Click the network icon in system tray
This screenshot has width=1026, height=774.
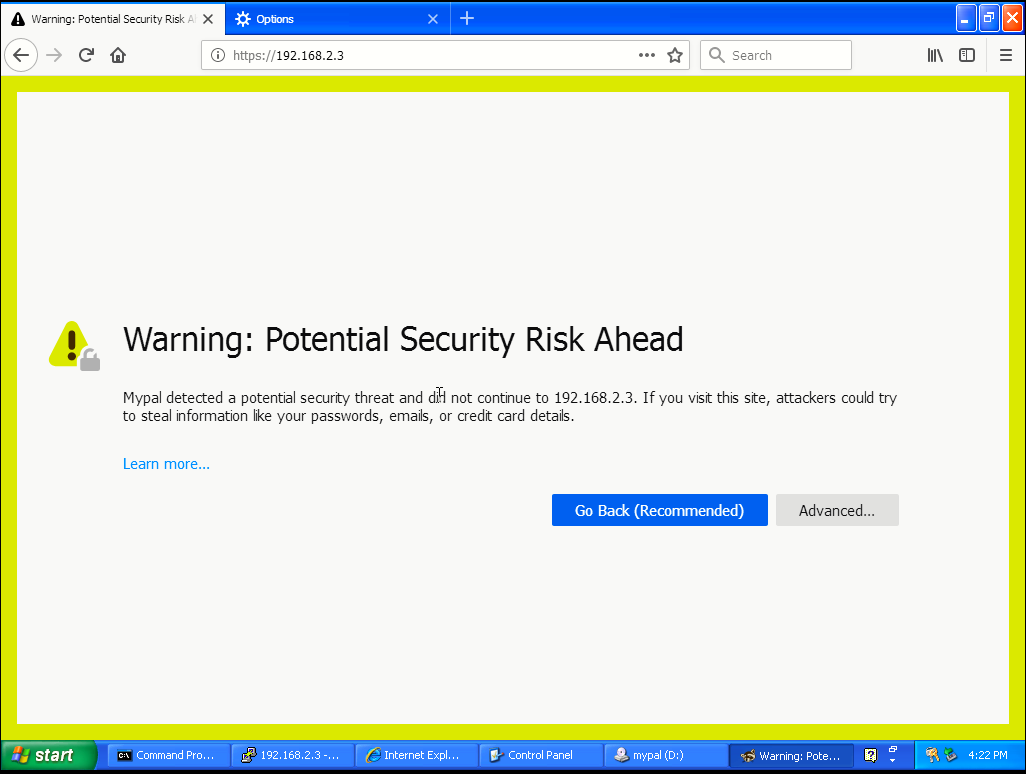click(x=951, y=755)
